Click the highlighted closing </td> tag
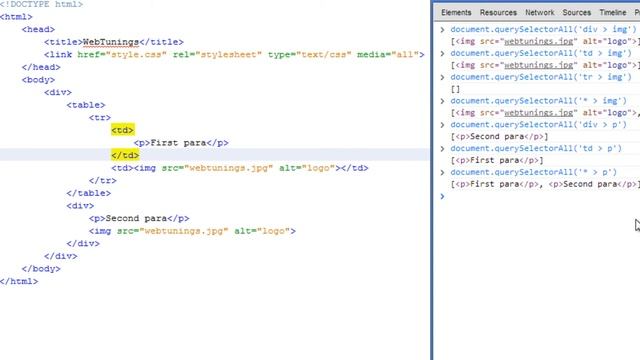640x360 pixels. (125, 155)
